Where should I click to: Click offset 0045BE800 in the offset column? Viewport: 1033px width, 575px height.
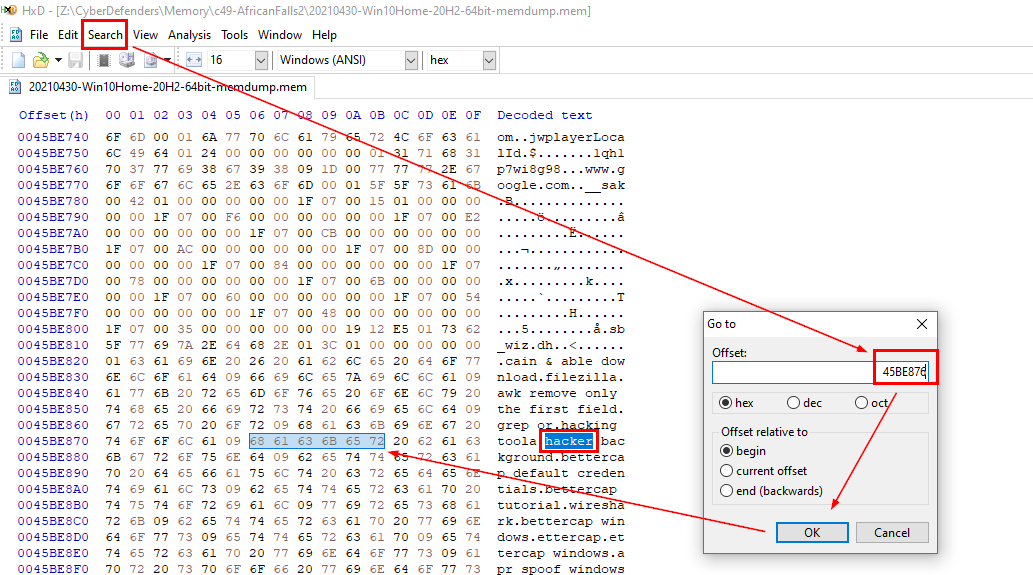pos(53,329)
